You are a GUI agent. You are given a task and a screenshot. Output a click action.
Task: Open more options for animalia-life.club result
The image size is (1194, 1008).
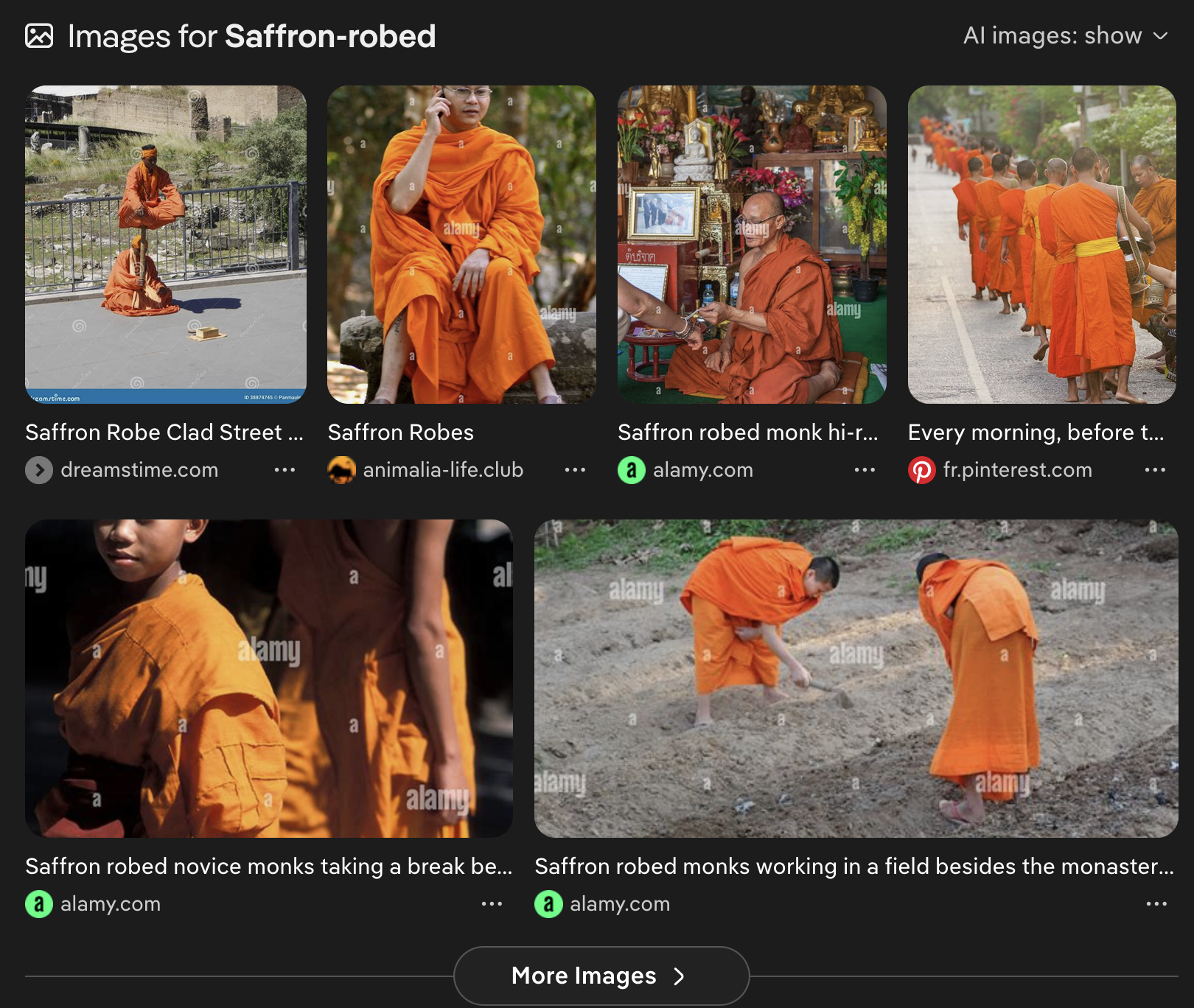pos(575,470)
